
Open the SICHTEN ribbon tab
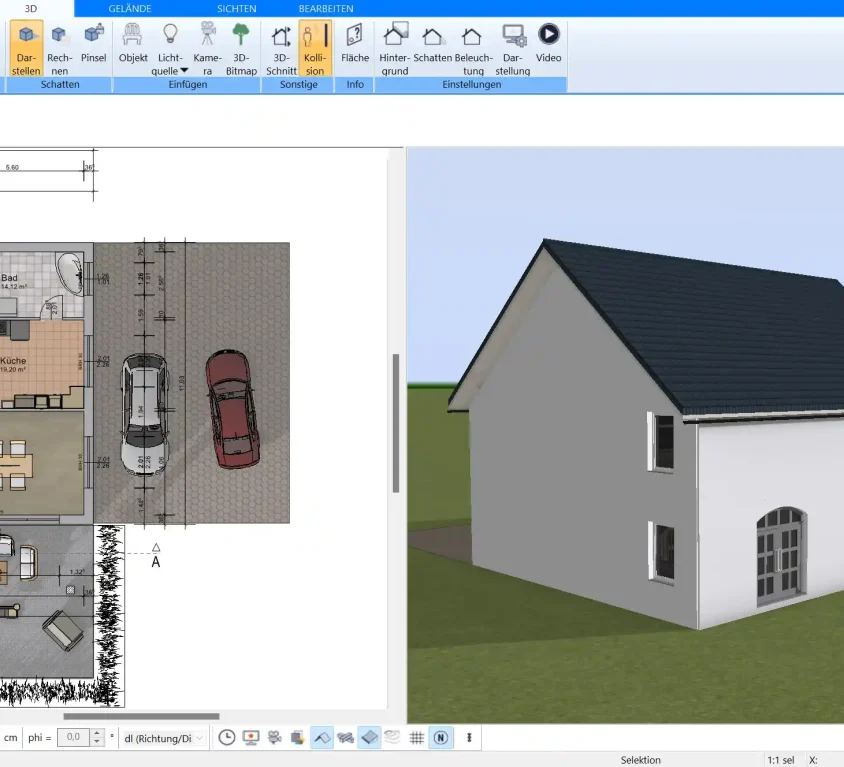click(236, 9)
